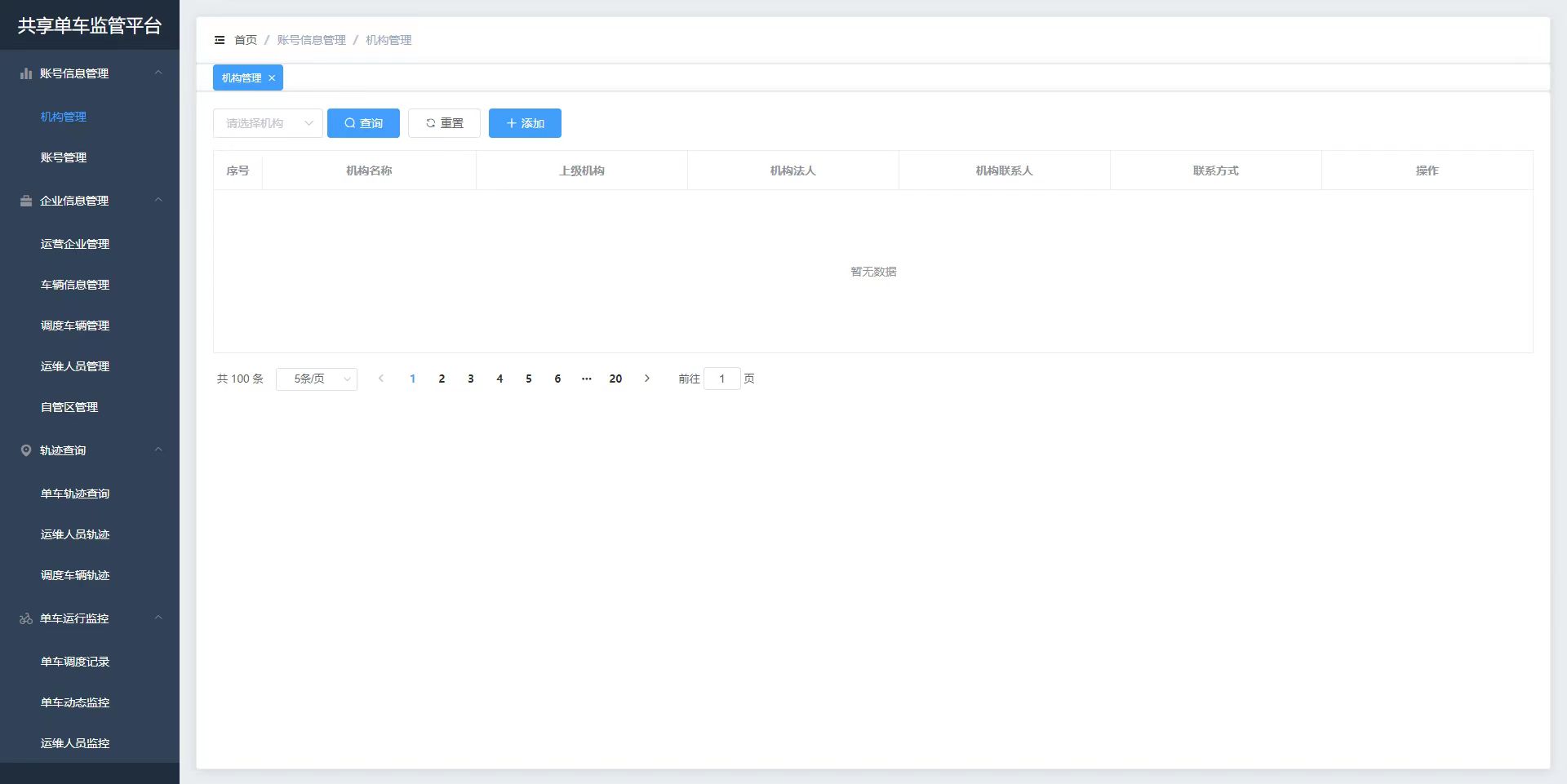
Task: Click the briefcase icon beside 企业信息管理
Action: tap(26, 201)
